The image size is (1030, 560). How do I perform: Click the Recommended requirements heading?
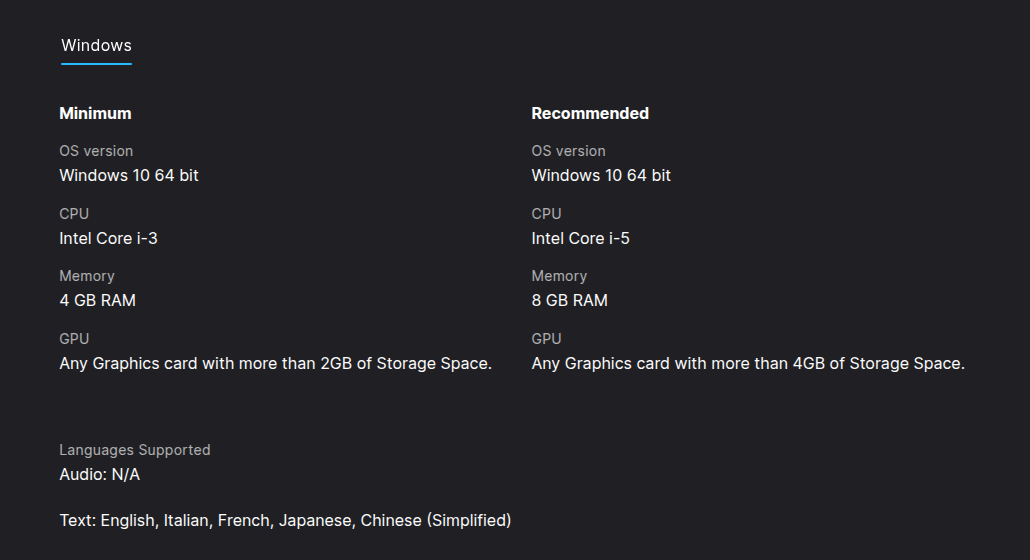(x=590, y=113)
